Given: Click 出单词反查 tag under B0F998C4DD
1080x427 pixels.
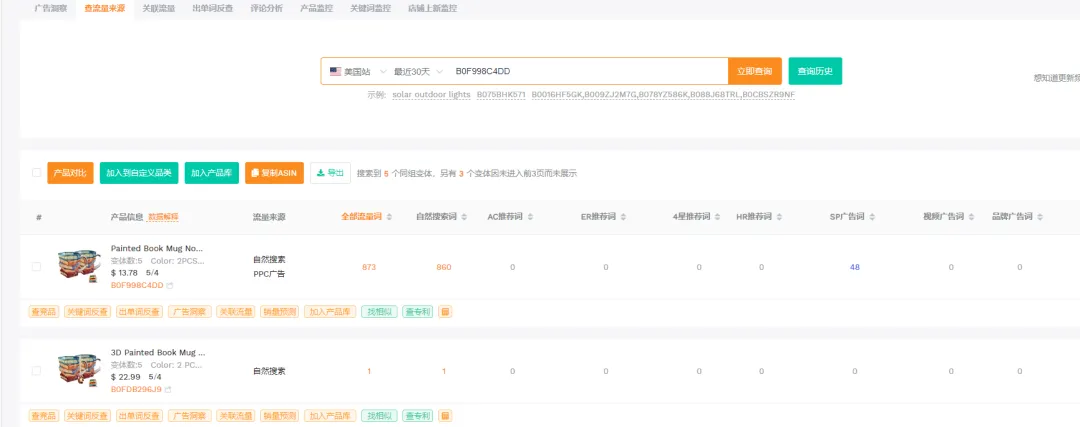Looking at the screenshot, I should 139,312.
